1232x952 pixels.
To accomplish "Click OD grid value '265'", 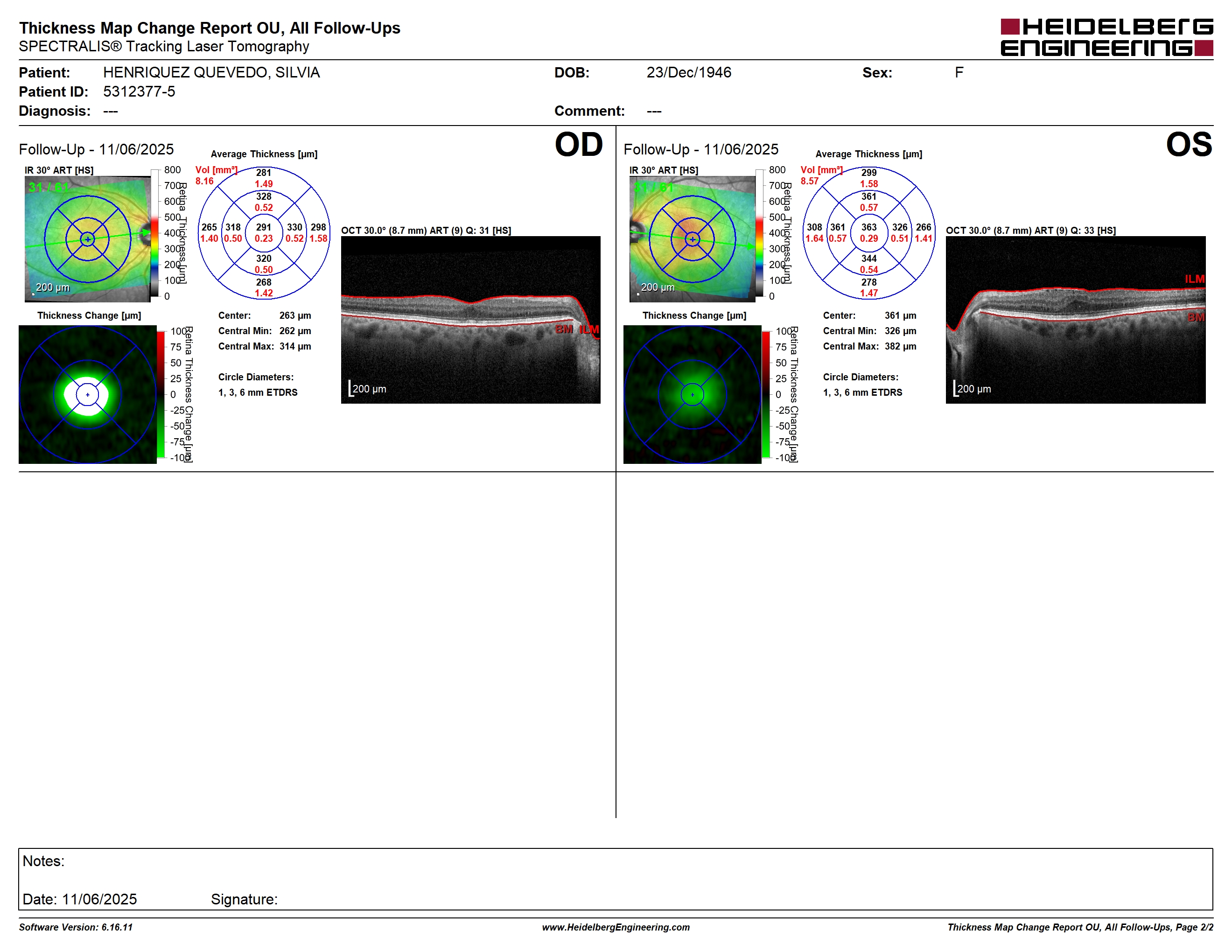I will (x=209, y=227).
